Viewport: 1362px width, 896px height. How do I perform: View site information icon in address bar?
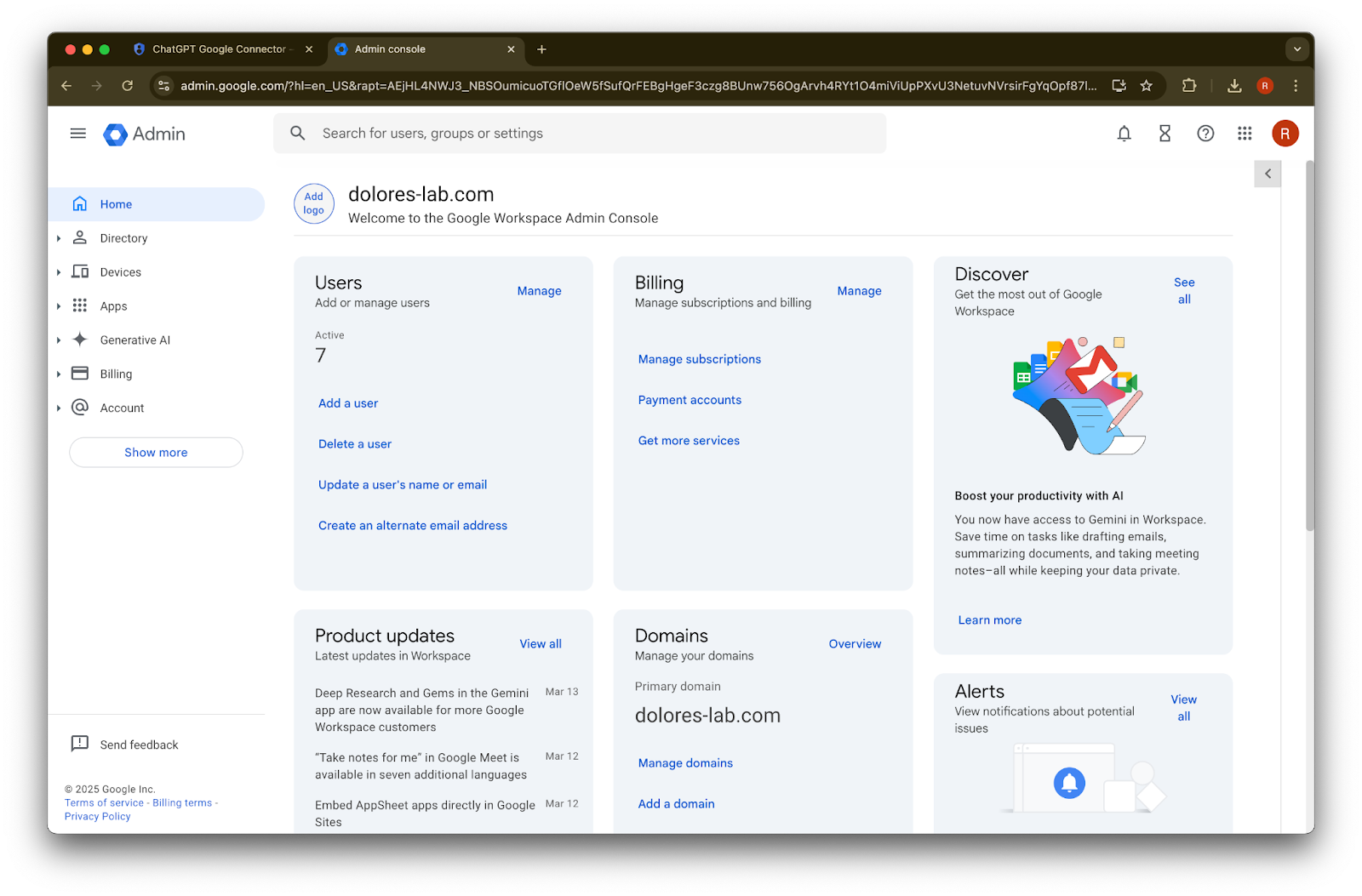coord(164,86)
